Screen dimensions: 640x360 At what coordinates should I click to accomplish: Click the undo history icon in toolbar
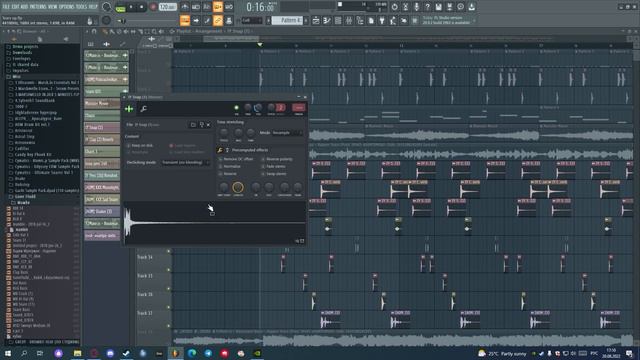click(x=394, y=7)
